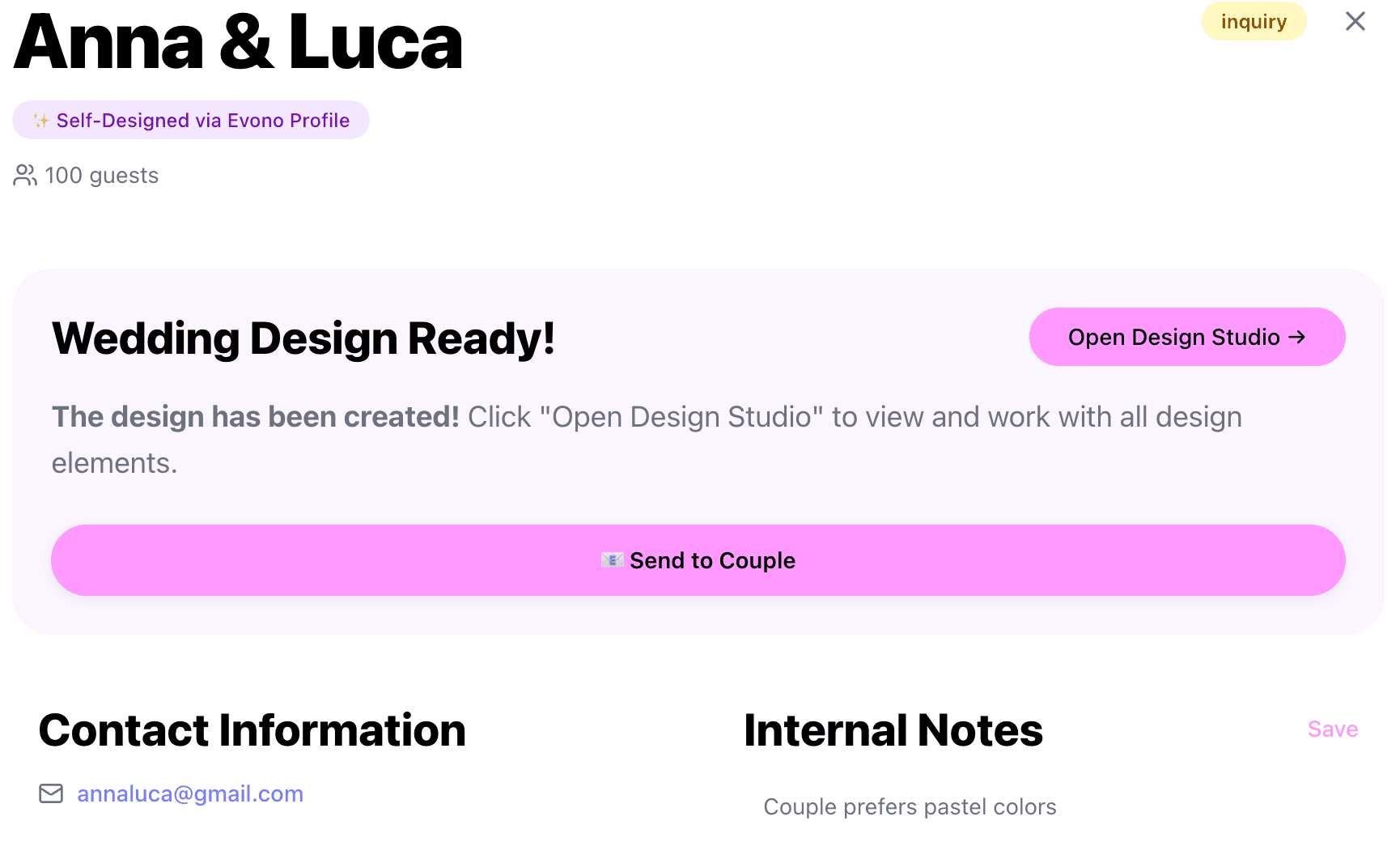
Task: Click the mail icon beside the email address
Action: point(51,793)
